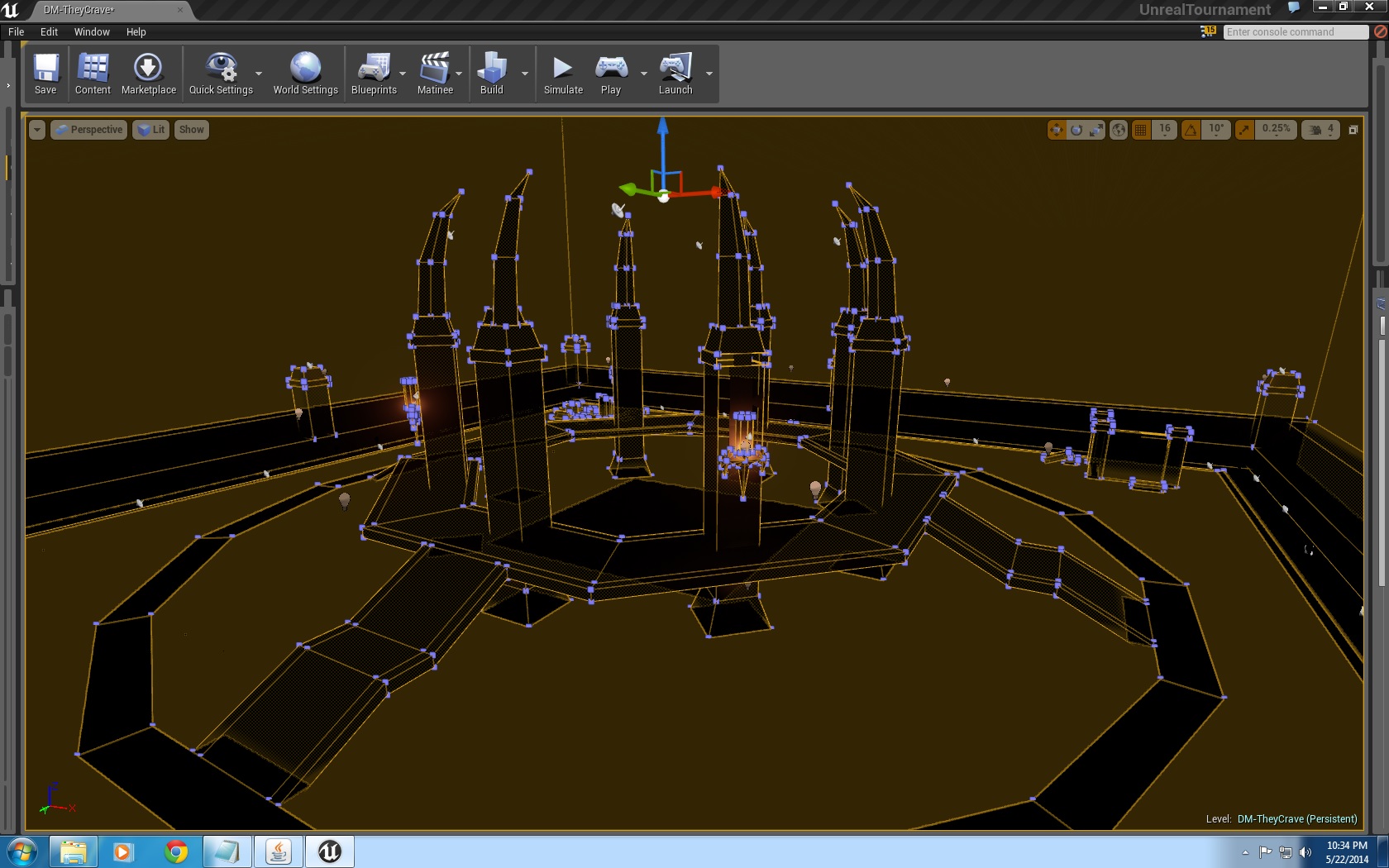Expand the Build options dropdown arrow

524,74
